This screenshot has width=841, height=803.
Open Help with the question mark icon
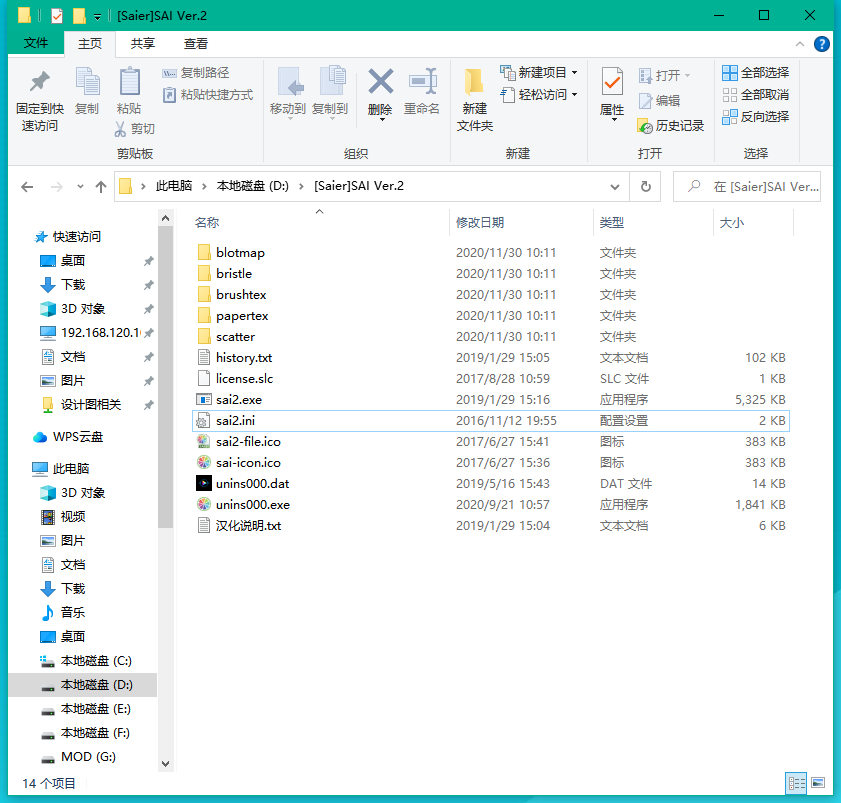pyautogui.click(x=822, y=43)
